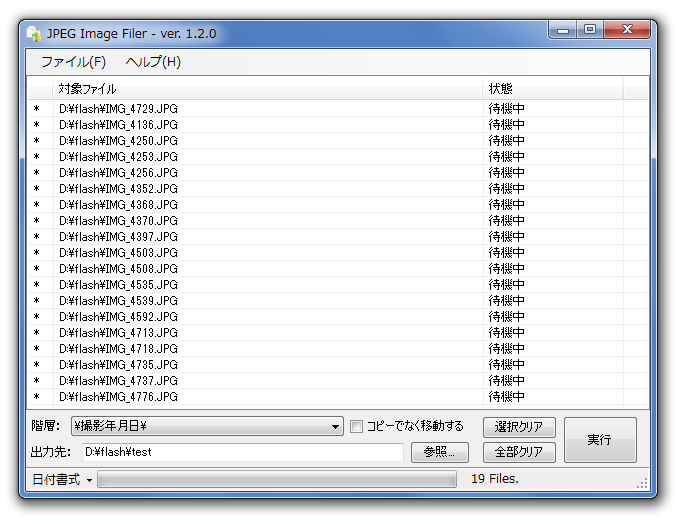The width and height of the screenshot is (679, 521).
Task: Select row D:¥flash¥IMG_4136.JPG
Action: pyautogui.click(x=338, y=125)
